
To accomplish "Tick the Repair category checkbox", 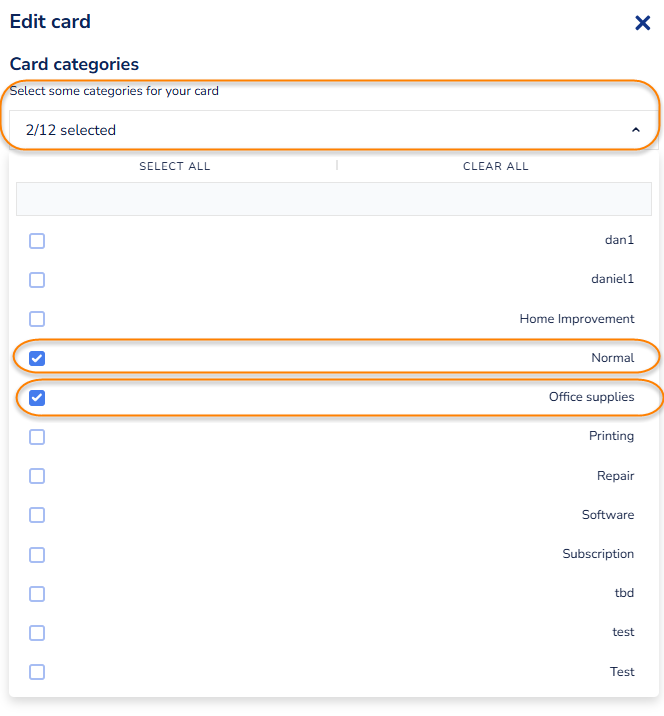I will (37, 476).
